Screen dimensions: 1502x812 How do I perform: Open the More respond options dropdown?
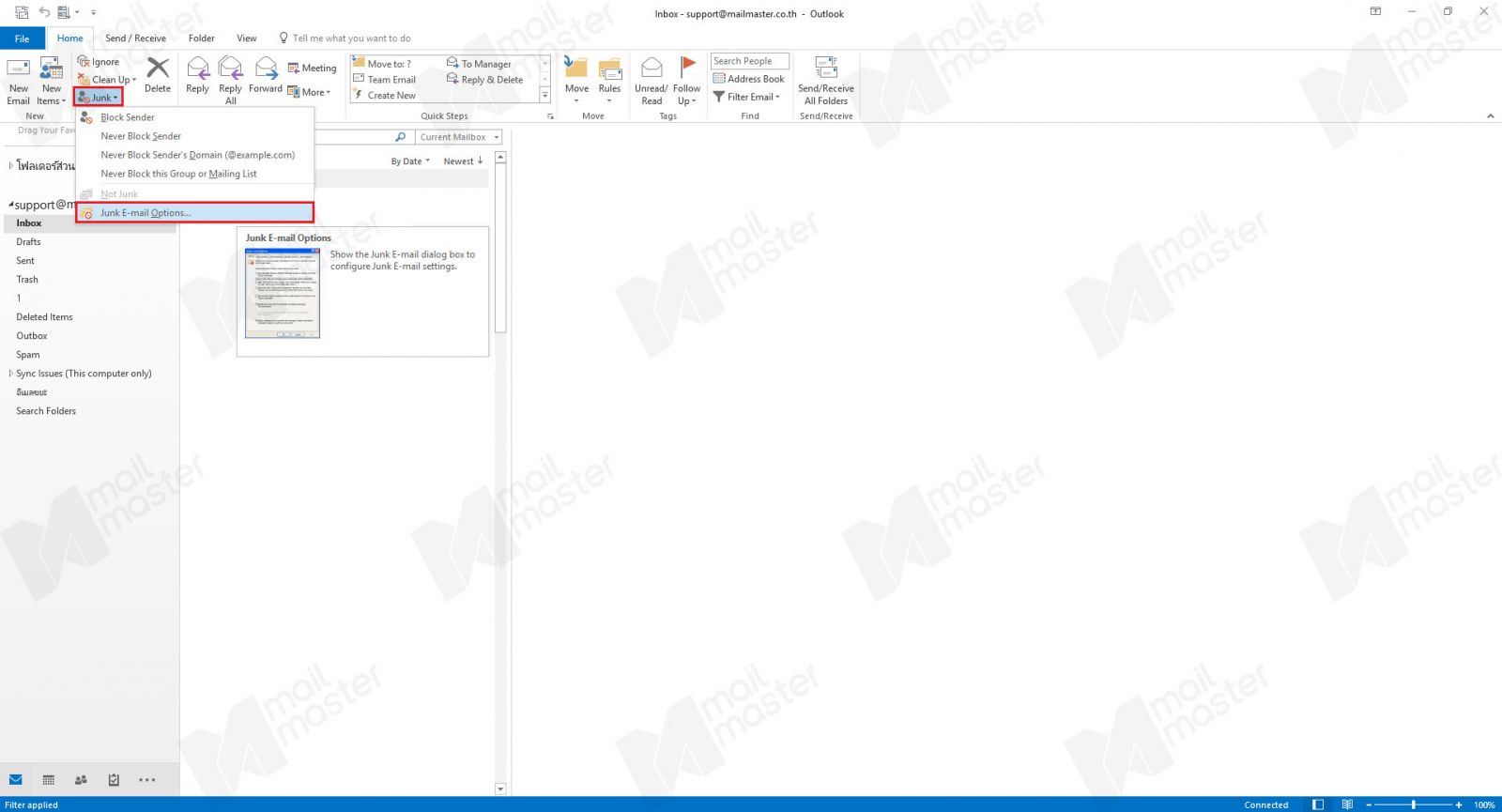310,92
